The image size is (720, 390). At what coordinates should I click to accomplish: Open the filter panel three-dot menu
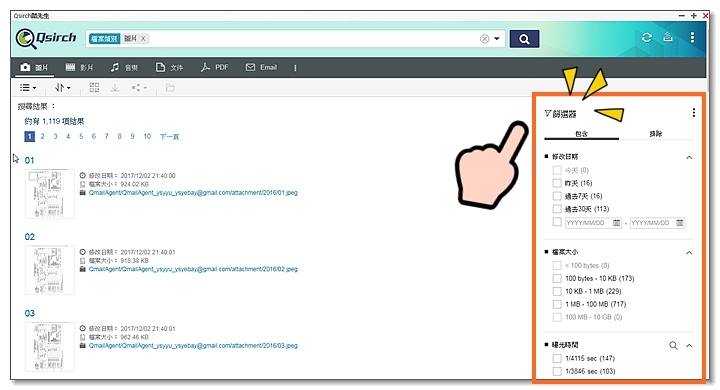693,113
